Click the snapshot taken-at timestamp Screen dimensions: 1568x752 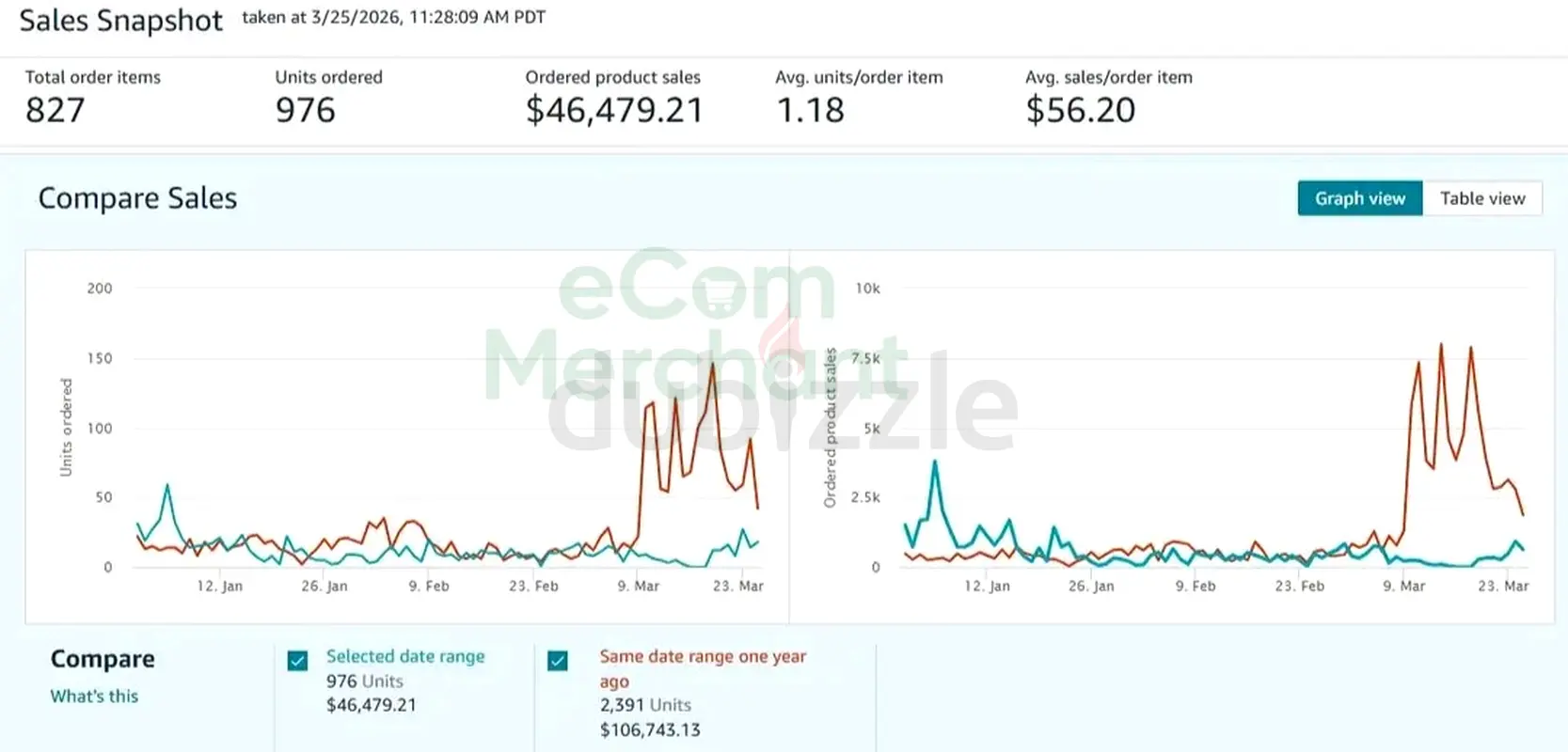point(393,18)
